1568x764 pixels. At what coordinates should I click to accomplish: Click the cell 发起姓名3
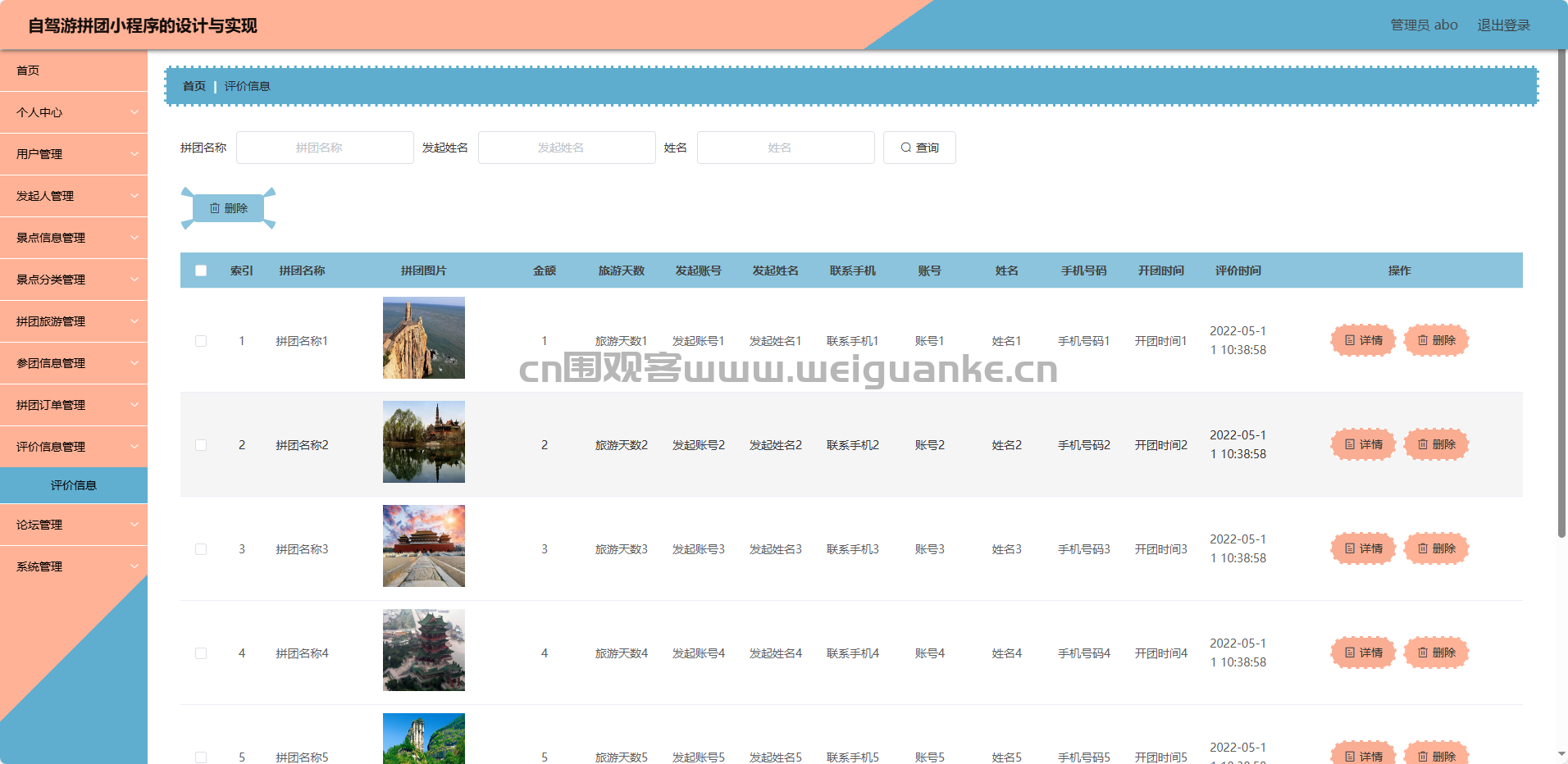[x=776, y=549]
